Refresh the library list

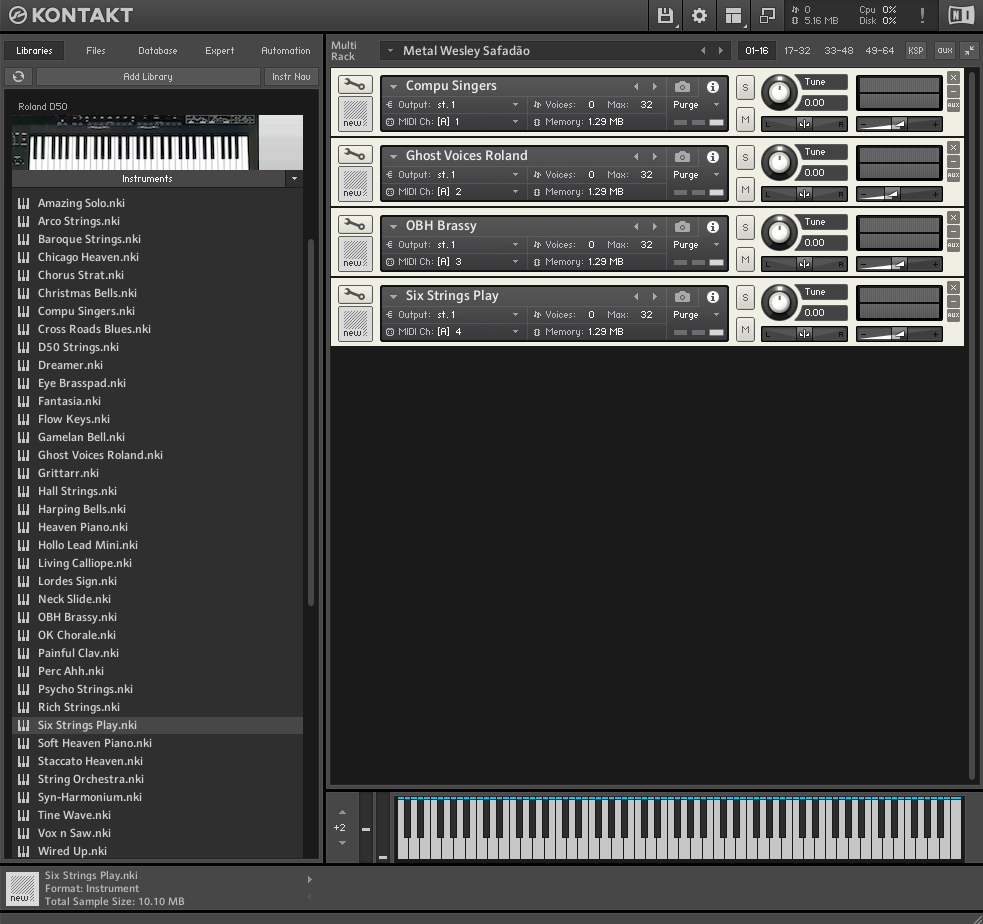[18, 76]
